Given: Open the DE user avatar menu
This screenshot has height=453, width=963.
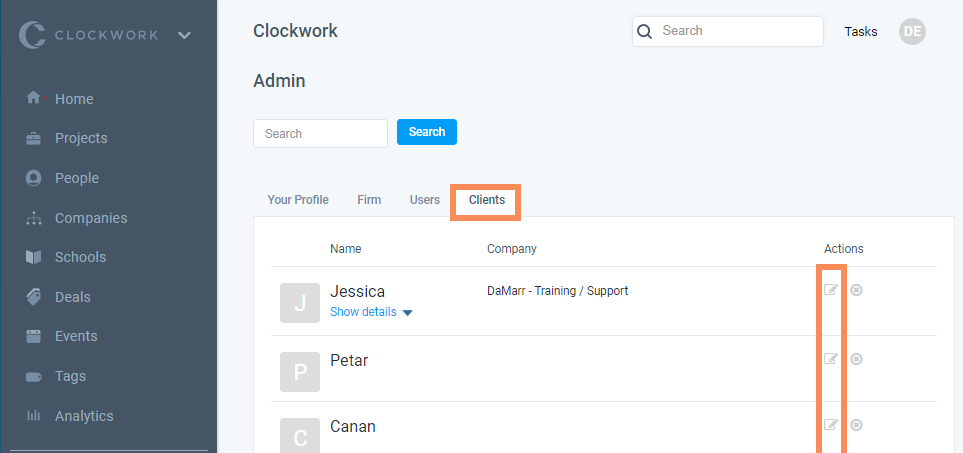Looking at the screenshot, I should pyautogui.click(x=912, y=31).
